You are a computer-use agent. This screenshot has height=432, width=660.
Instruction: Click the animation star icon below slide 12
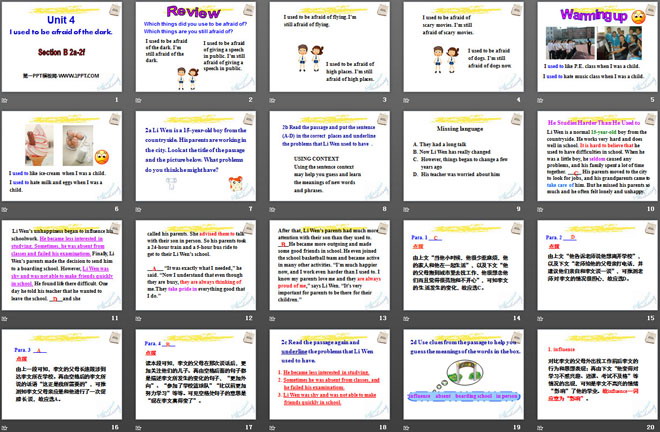[138, 319]
